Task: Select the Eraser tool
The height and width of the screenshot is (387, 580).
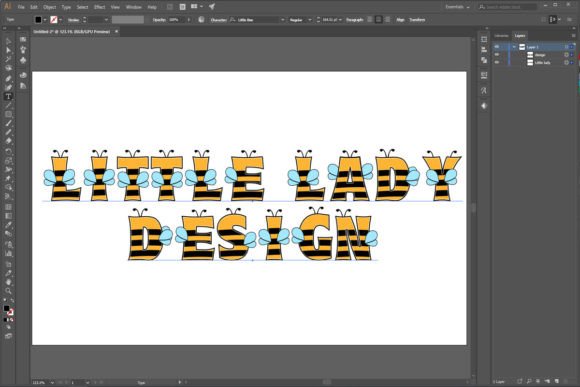Action: click(x=8, y=141)
